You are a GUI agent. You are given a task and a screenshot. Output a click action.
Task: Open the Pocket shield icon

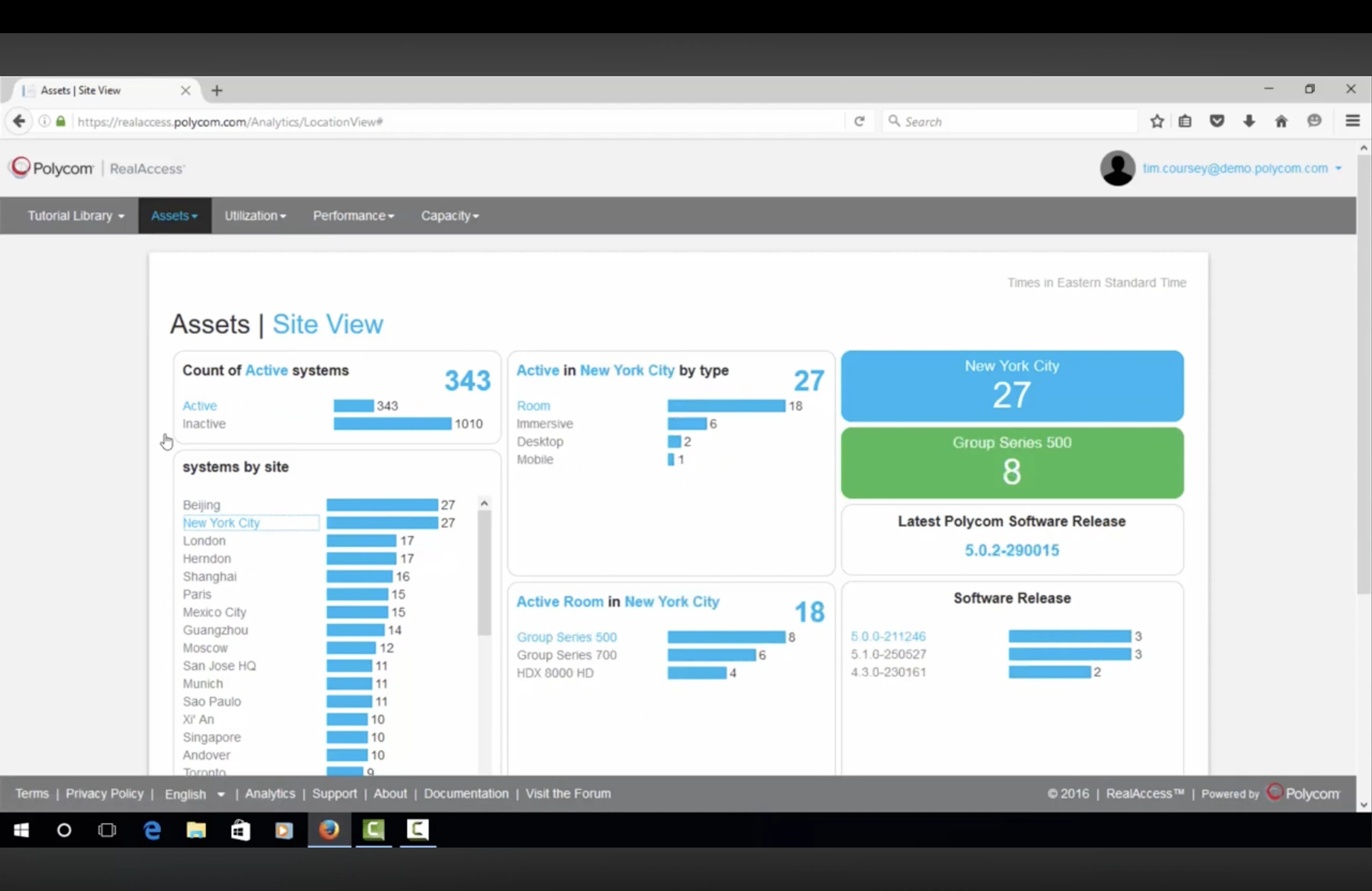1217,121
